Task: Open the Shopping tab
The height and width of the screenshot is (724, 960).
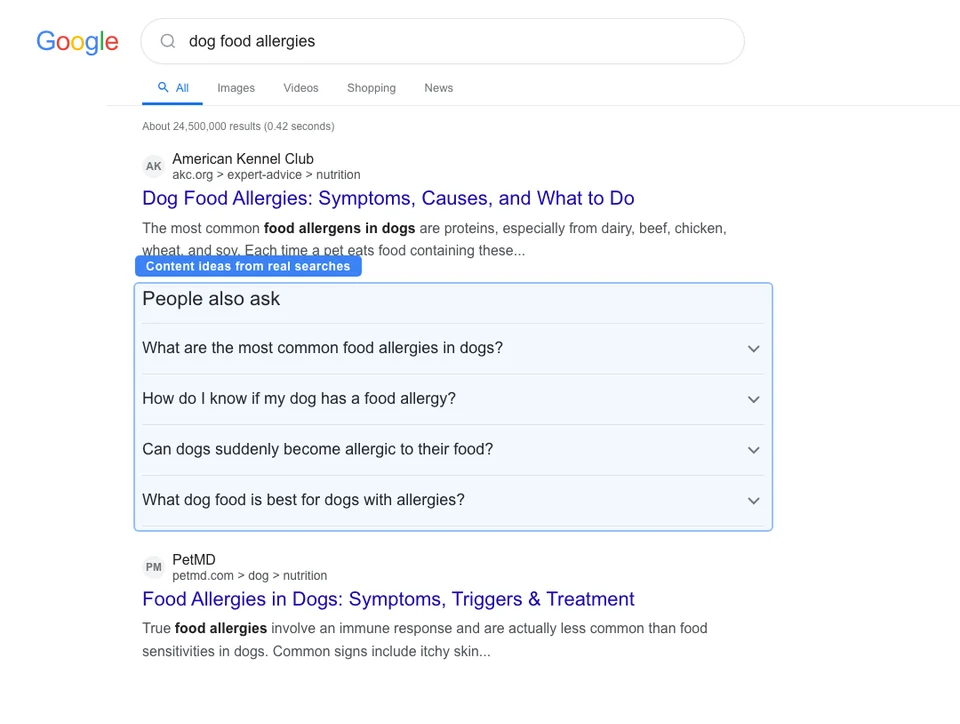Action: pos(371,88)
